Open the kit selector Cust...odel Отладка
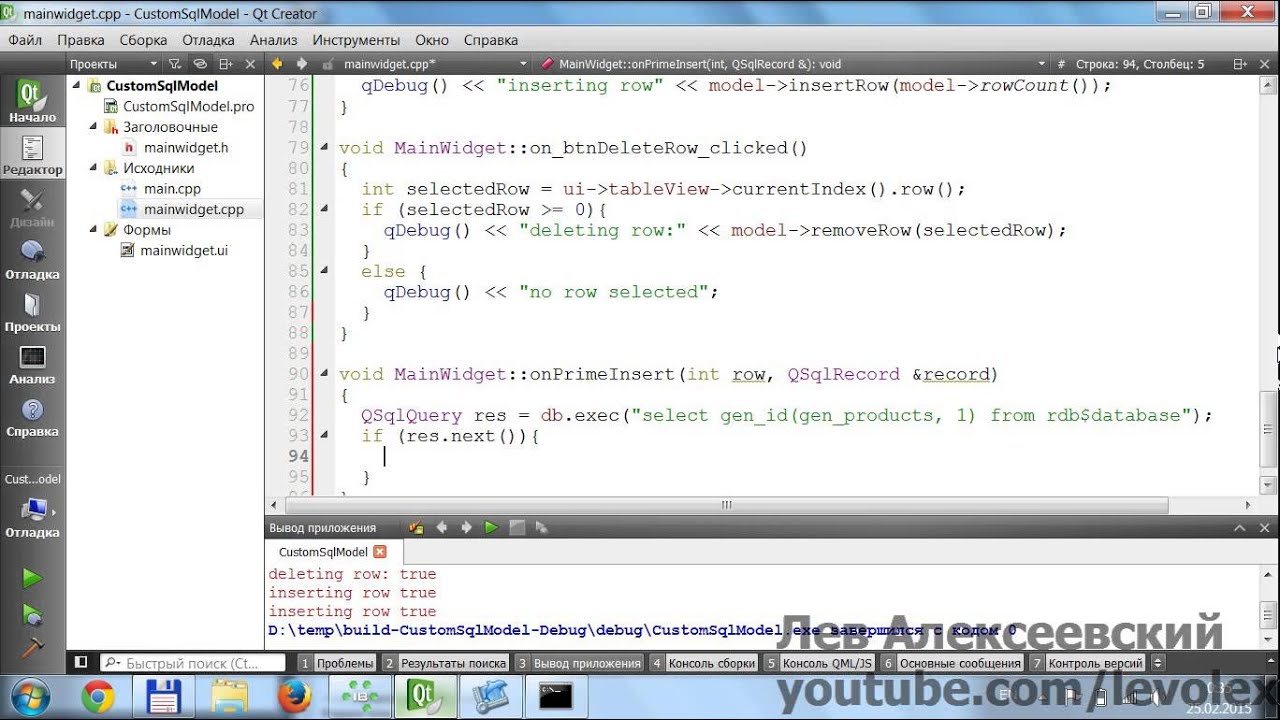The image size is (1280, 720). coord(33,506)
